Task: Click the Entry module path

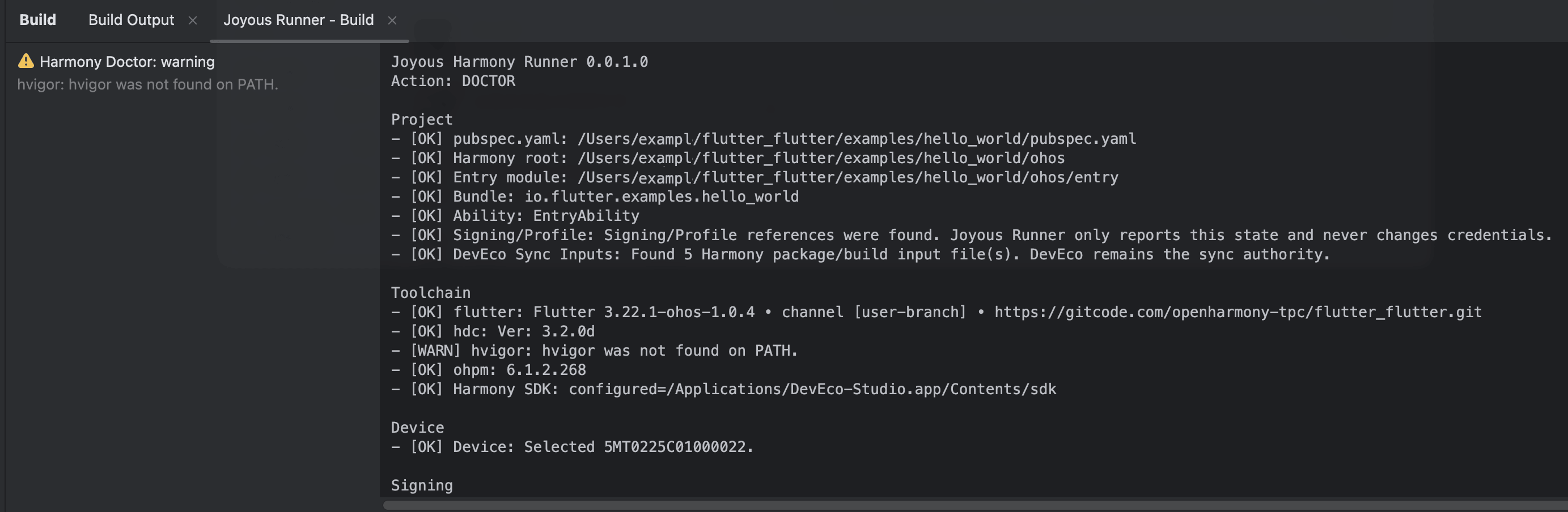Action: (x=848, y=178)
